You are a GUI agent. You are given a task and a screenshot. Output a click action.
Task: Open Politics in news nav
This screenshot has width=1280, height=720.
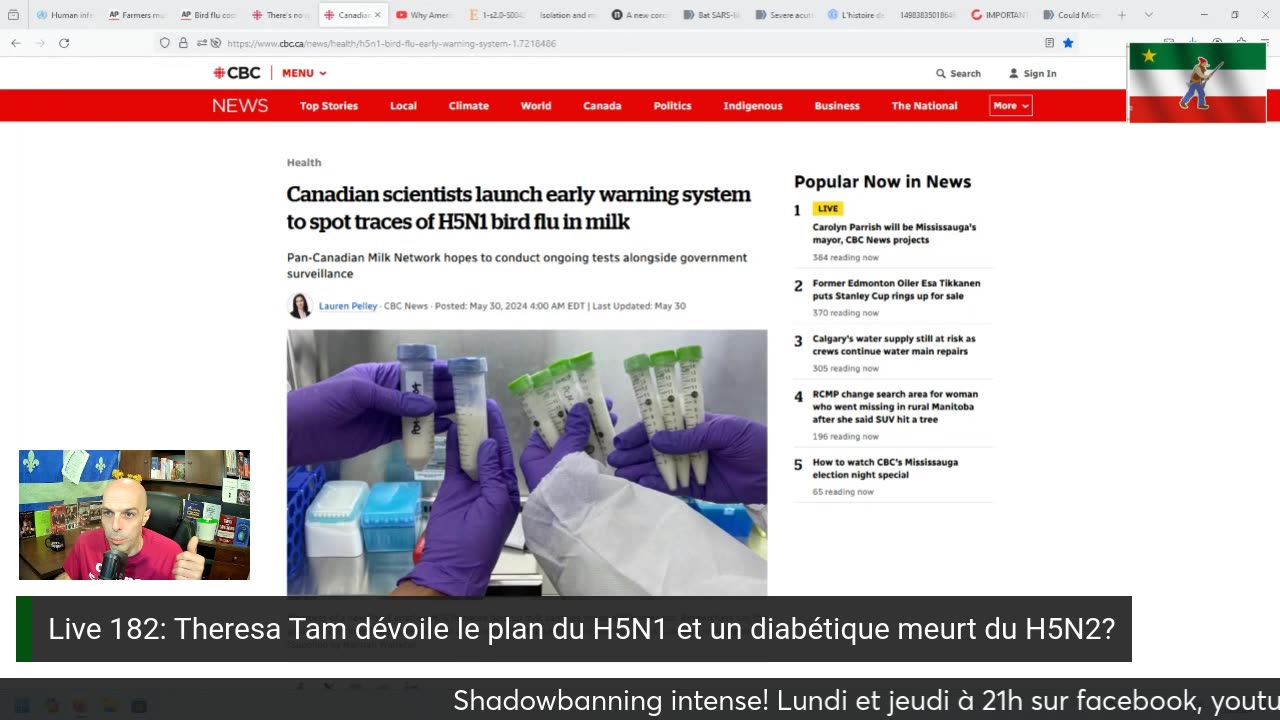click(x=672, y=105)
